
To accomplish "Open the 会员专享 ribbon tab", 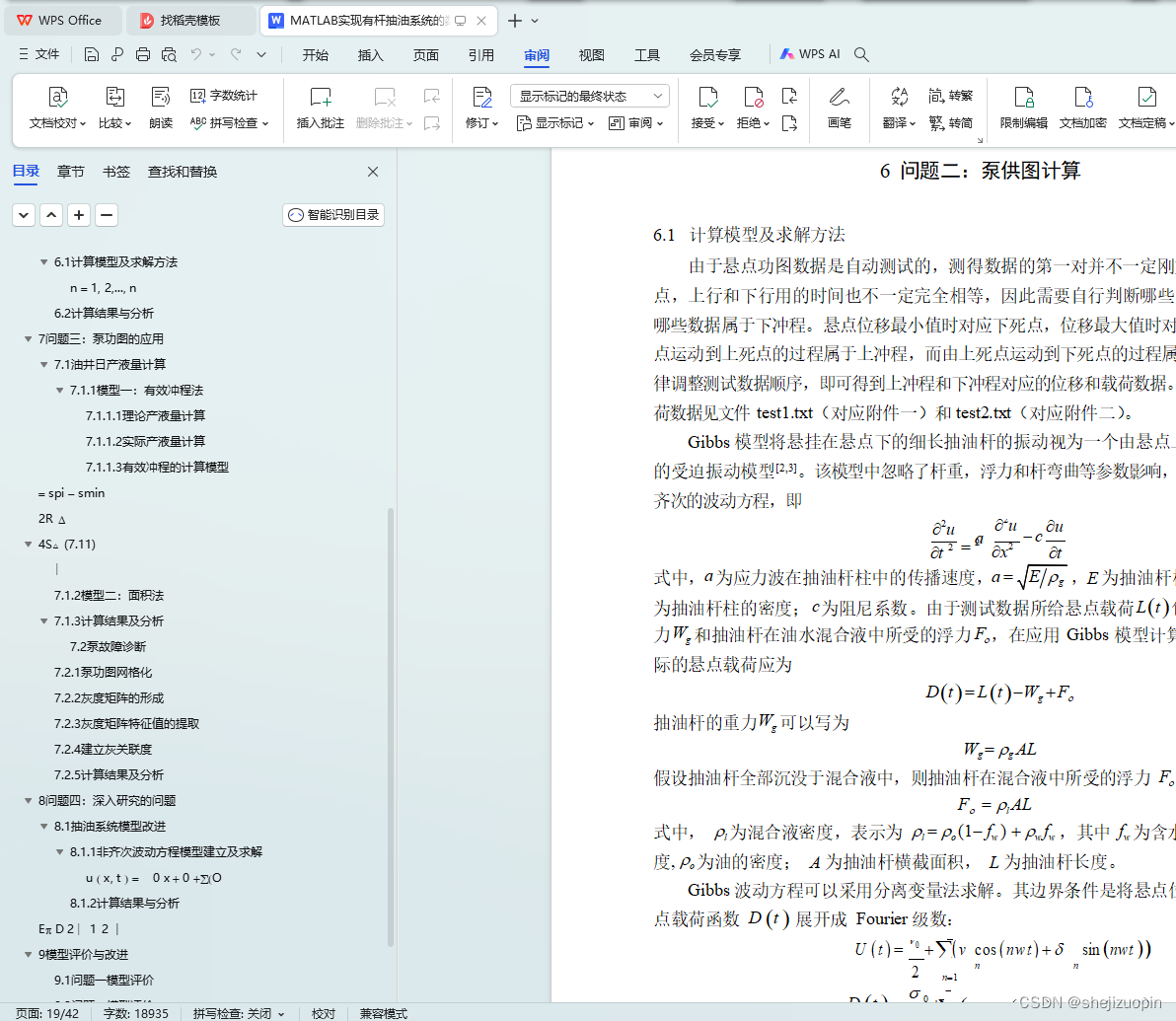I will [x=714, y=55].
